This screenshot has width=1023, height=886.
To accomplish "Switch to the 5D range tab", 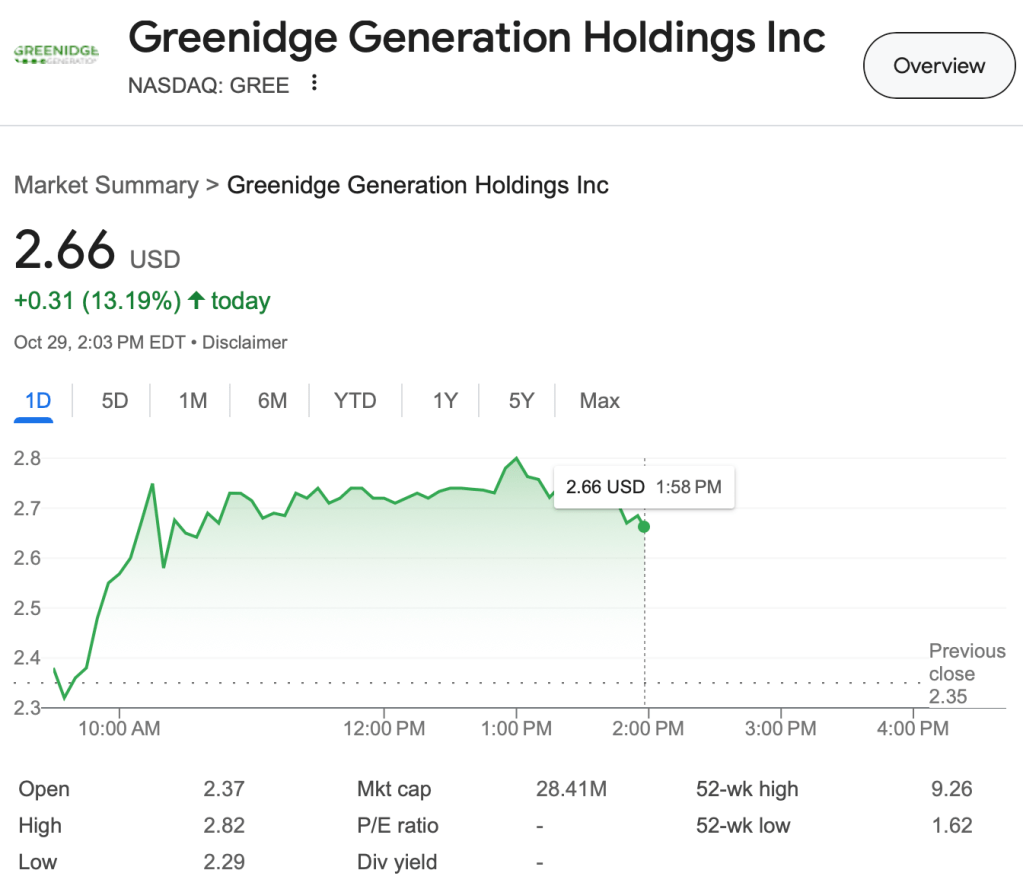I will click(x=115, y=401).
